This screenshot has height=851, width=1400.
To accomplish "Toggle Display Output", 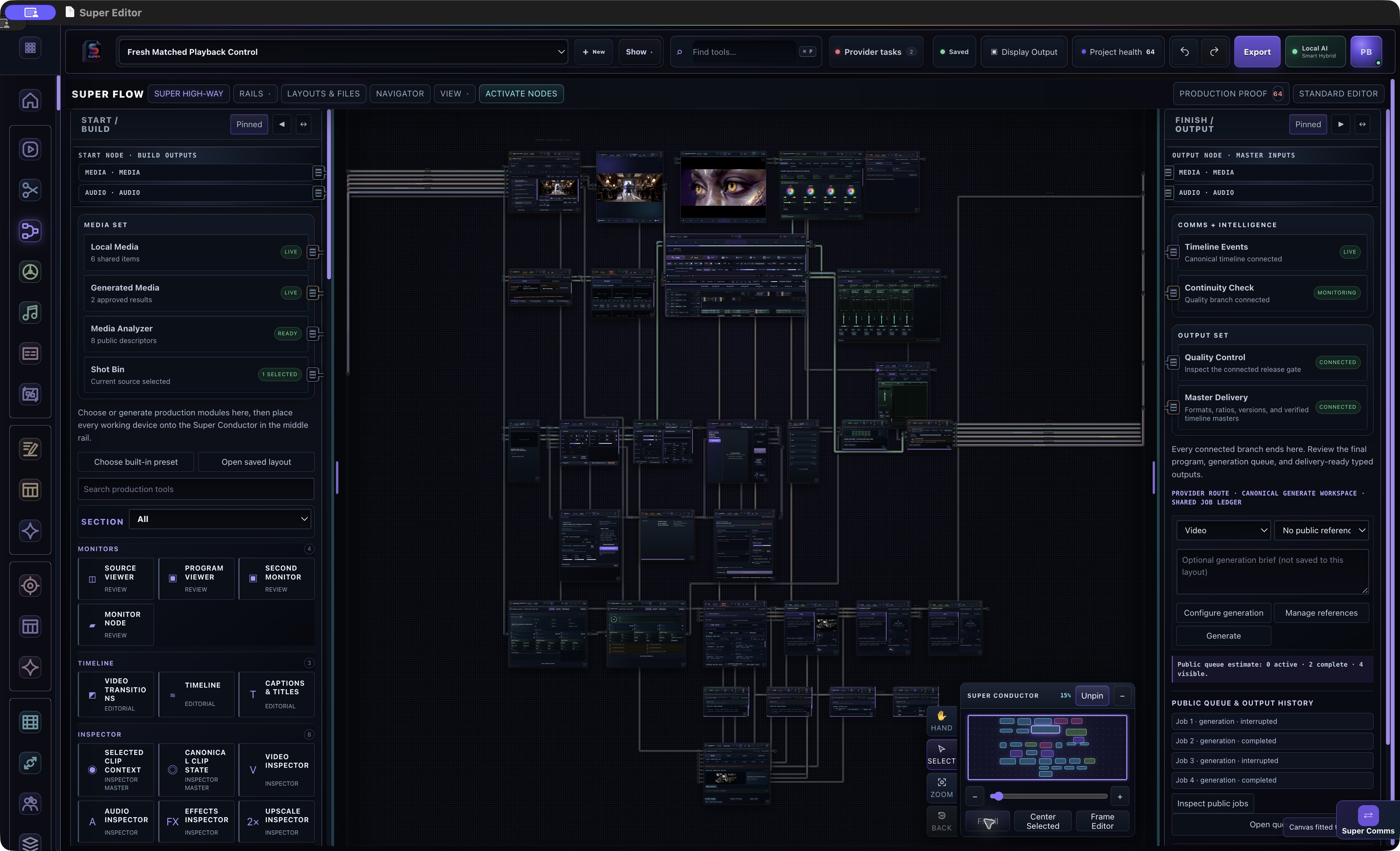I will (x=1024, y=52).
